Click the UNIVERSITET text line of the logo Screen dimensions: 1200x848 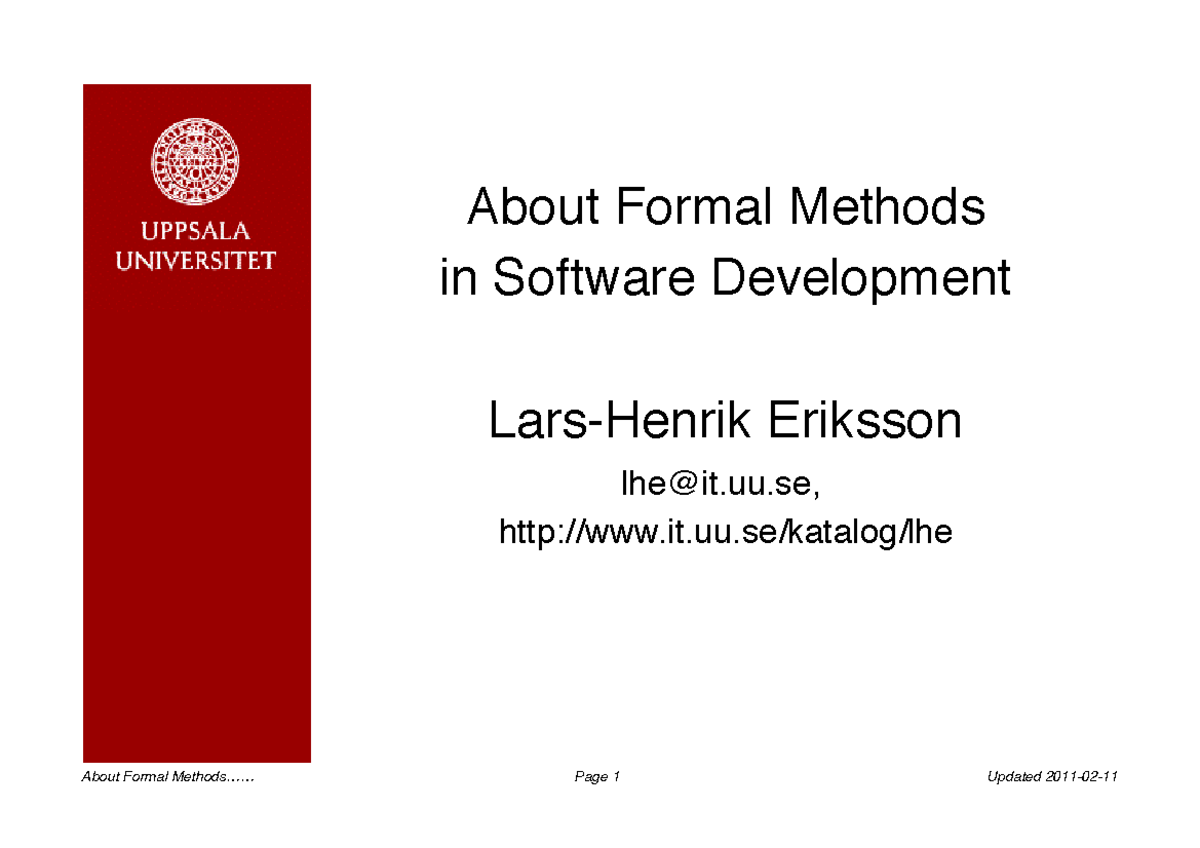pyautogui.click(x=196, y=262)
